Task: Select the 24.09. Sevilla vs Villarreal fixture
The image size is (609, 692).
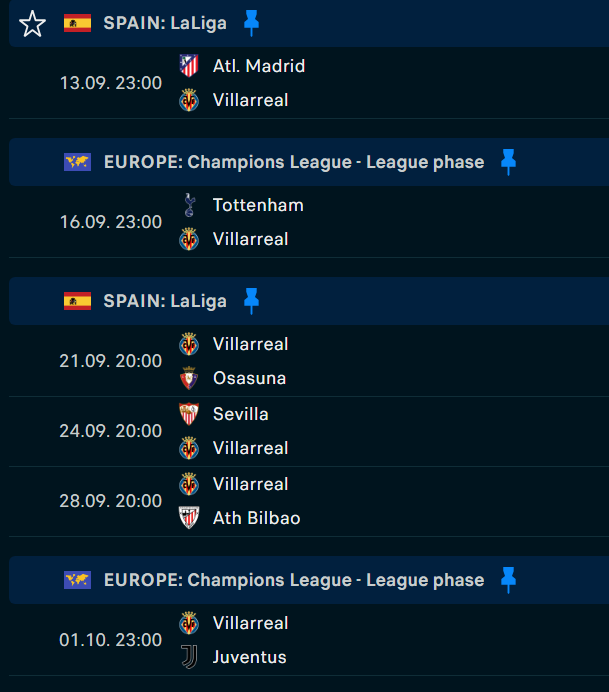Action: pos(309,431)
